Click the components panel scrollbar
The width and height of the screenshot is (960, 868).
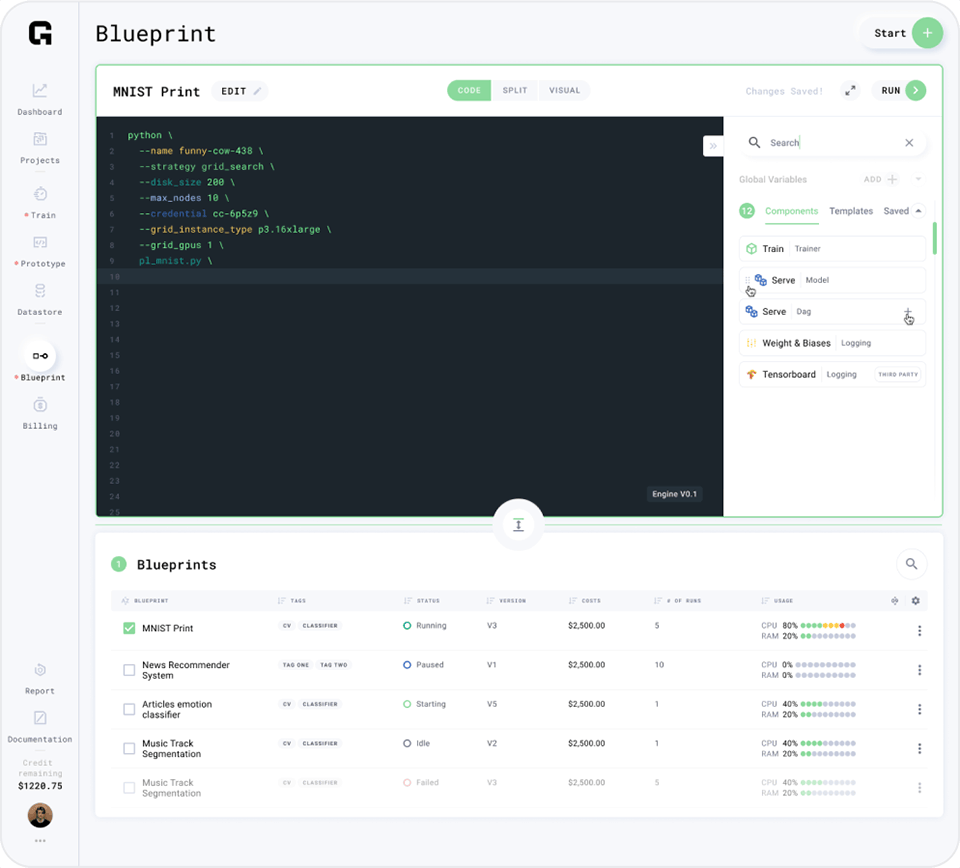point(934,239)
